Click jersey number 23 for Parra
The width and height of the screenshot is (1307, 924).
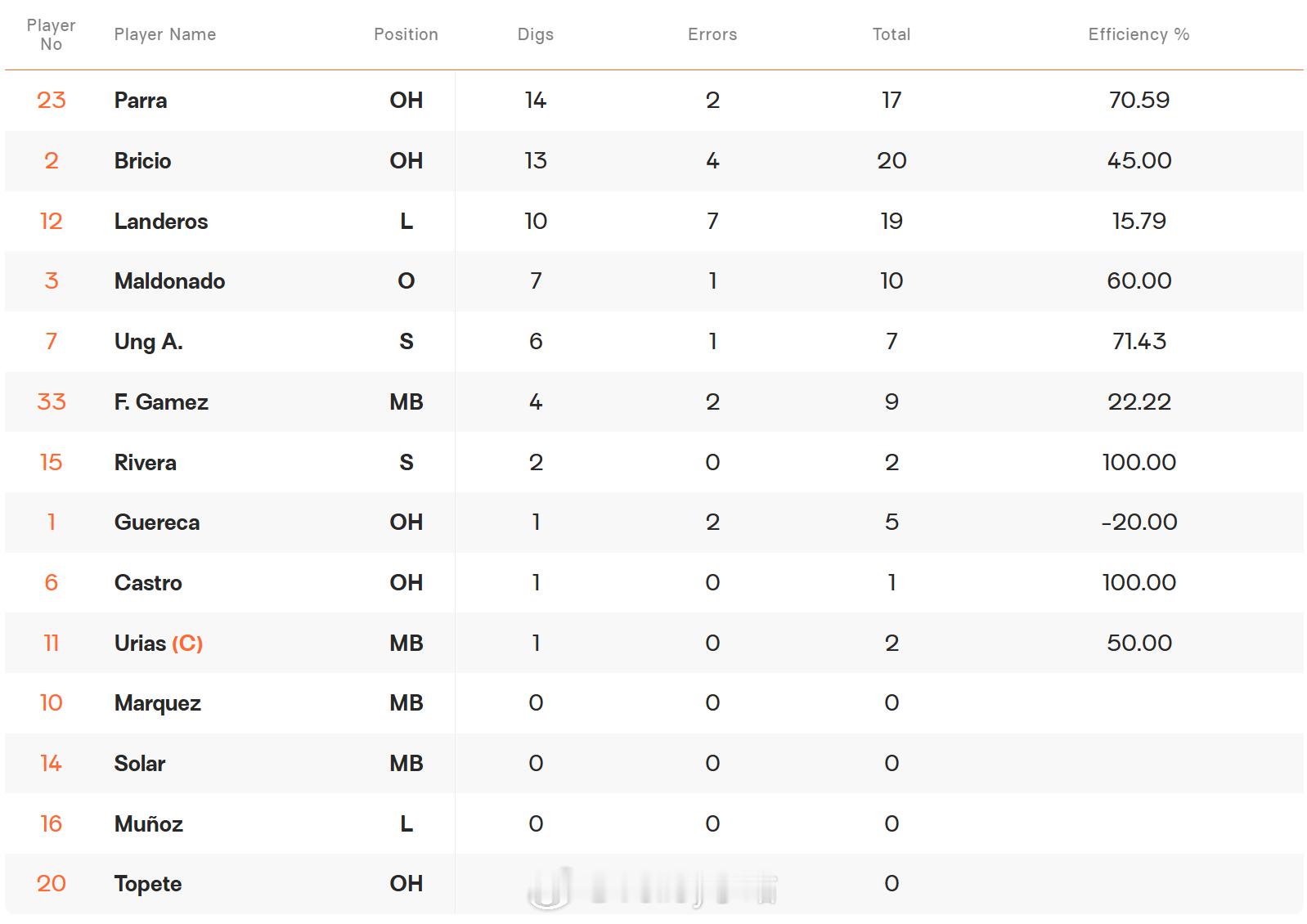(51, 100)
